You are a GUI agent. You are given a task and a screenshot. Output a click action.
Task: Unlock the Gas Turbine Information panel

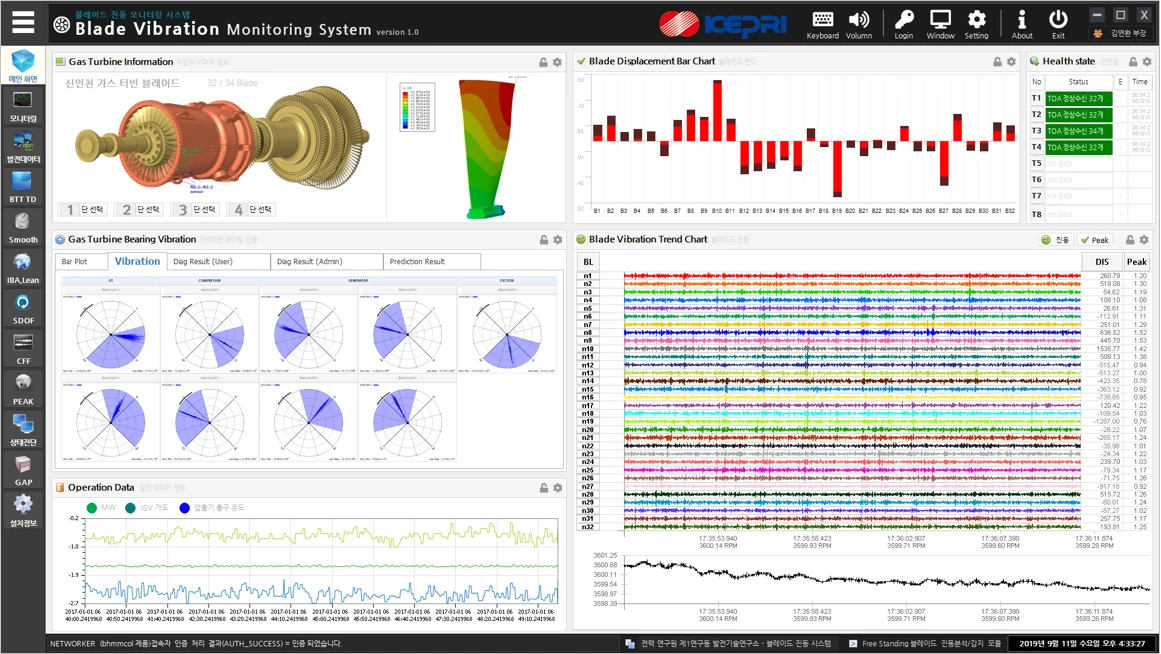pyautogui.click(x=543, y=62)
